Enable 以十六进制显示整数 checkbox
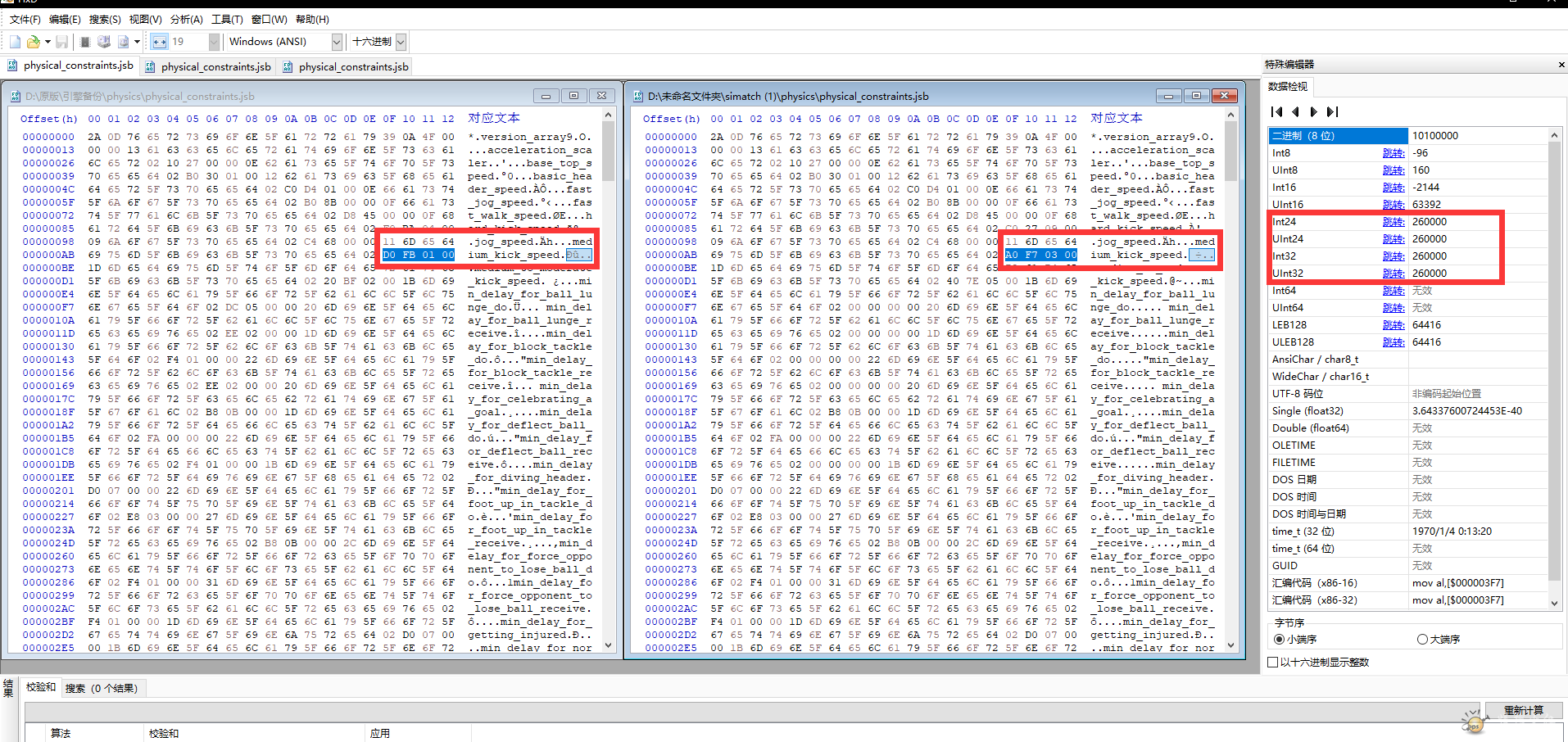Image resolution: width=1568 pixels, height=742 pixels. click(1273, 663)
